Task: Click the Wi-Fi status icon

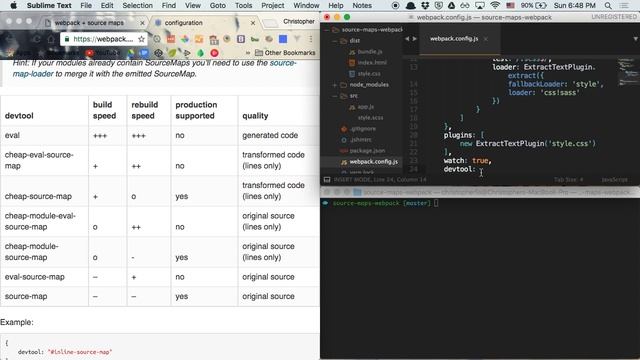Action: 495,5
